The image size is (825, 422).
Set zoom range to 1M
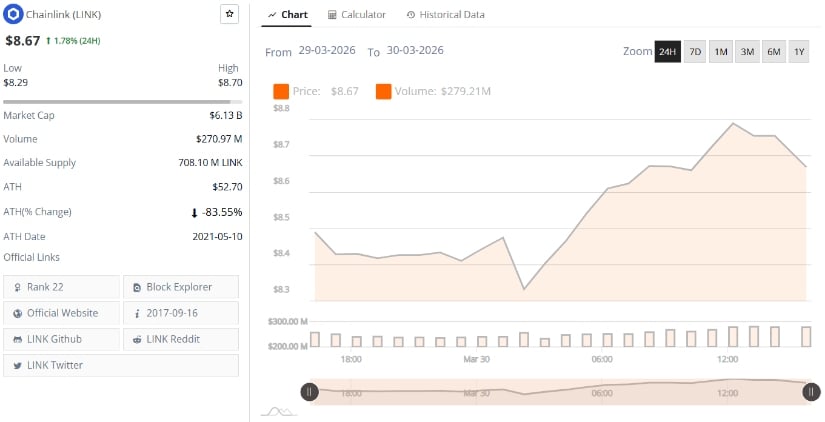click(x=721, y=52)
